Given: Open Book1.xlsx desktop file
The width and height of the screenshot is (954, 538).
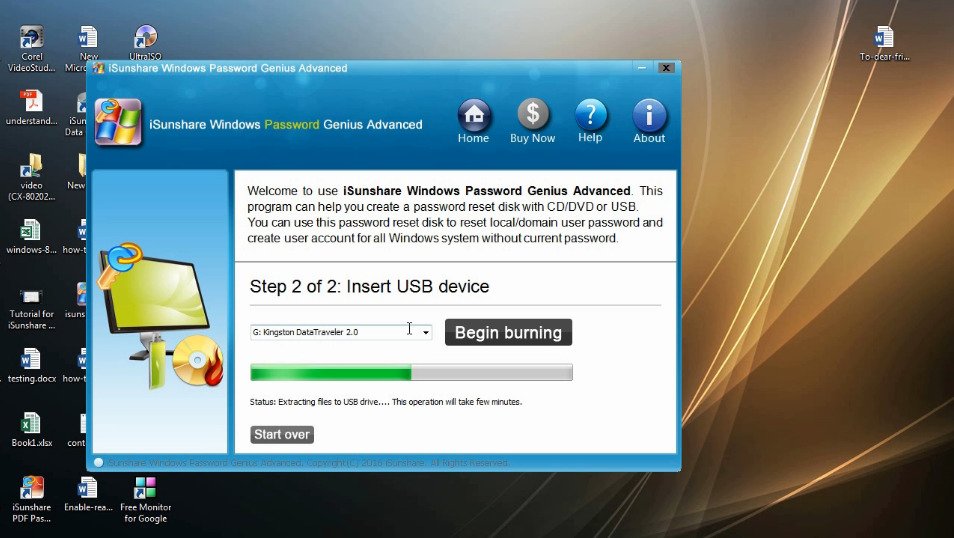Looking at the screenshot, I should click(32, 430).
